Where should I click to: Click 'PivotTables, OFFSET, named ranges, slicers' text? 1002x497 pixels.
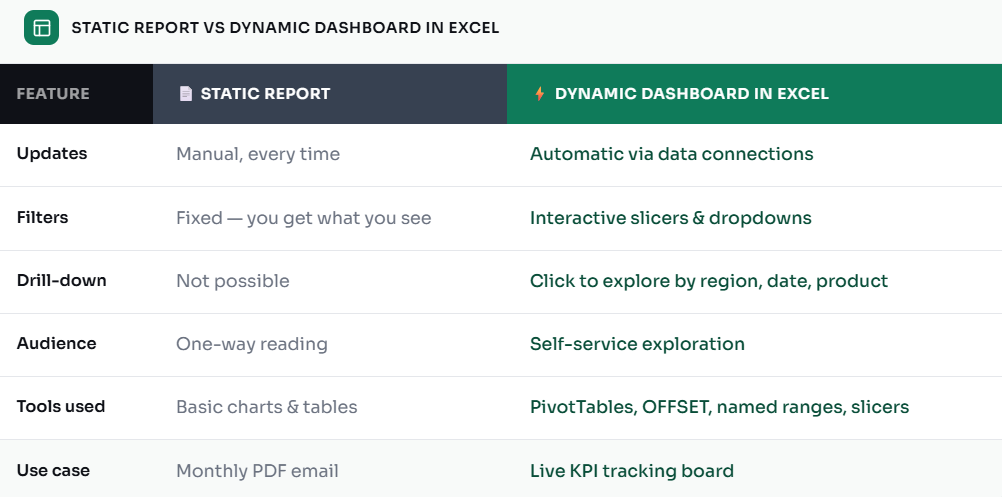point(720,408)
